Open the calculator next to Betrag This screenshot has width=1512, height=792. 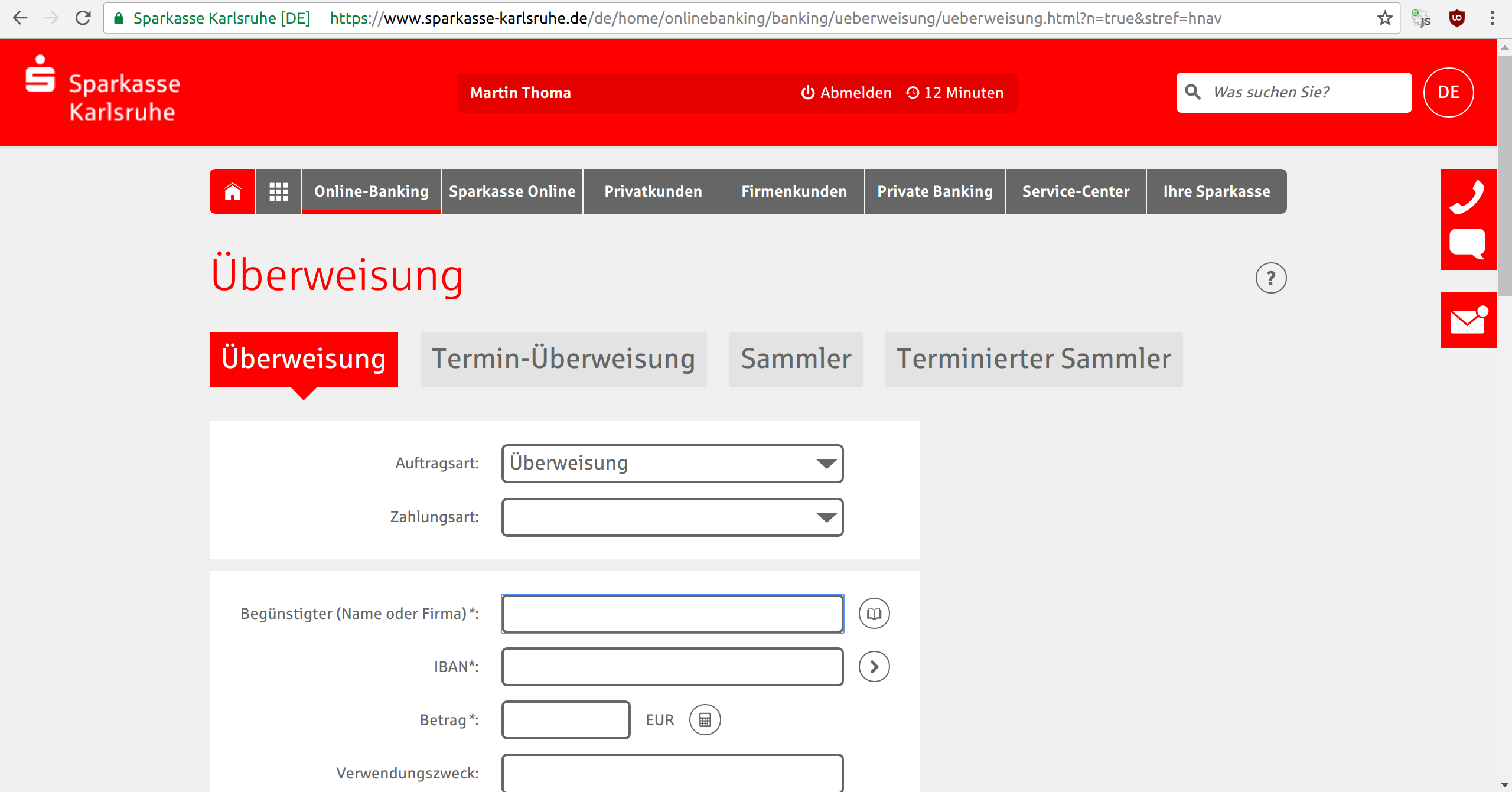(705, 720)
